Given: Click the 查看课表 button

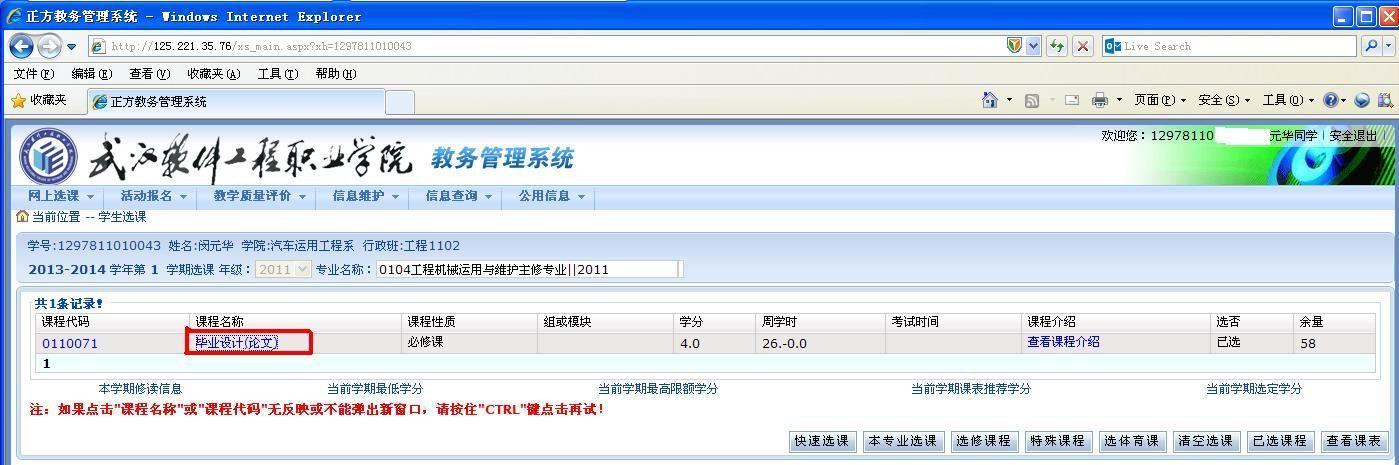Looking at the screenshot, I should click(1353, 441).
